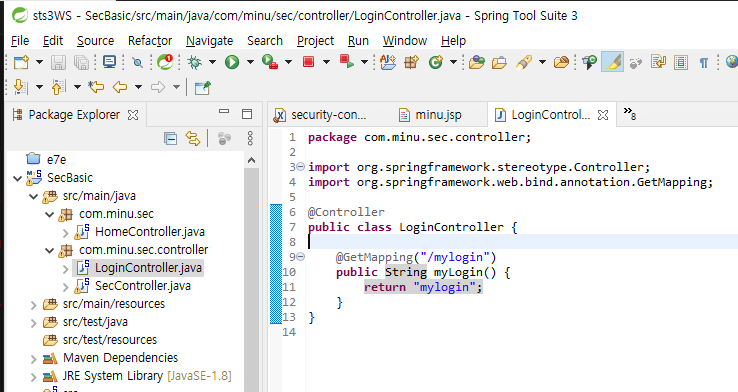Show the hidden editor tabs list
Viewport: 738px width, 392px height.
click(x=630, y=113)
